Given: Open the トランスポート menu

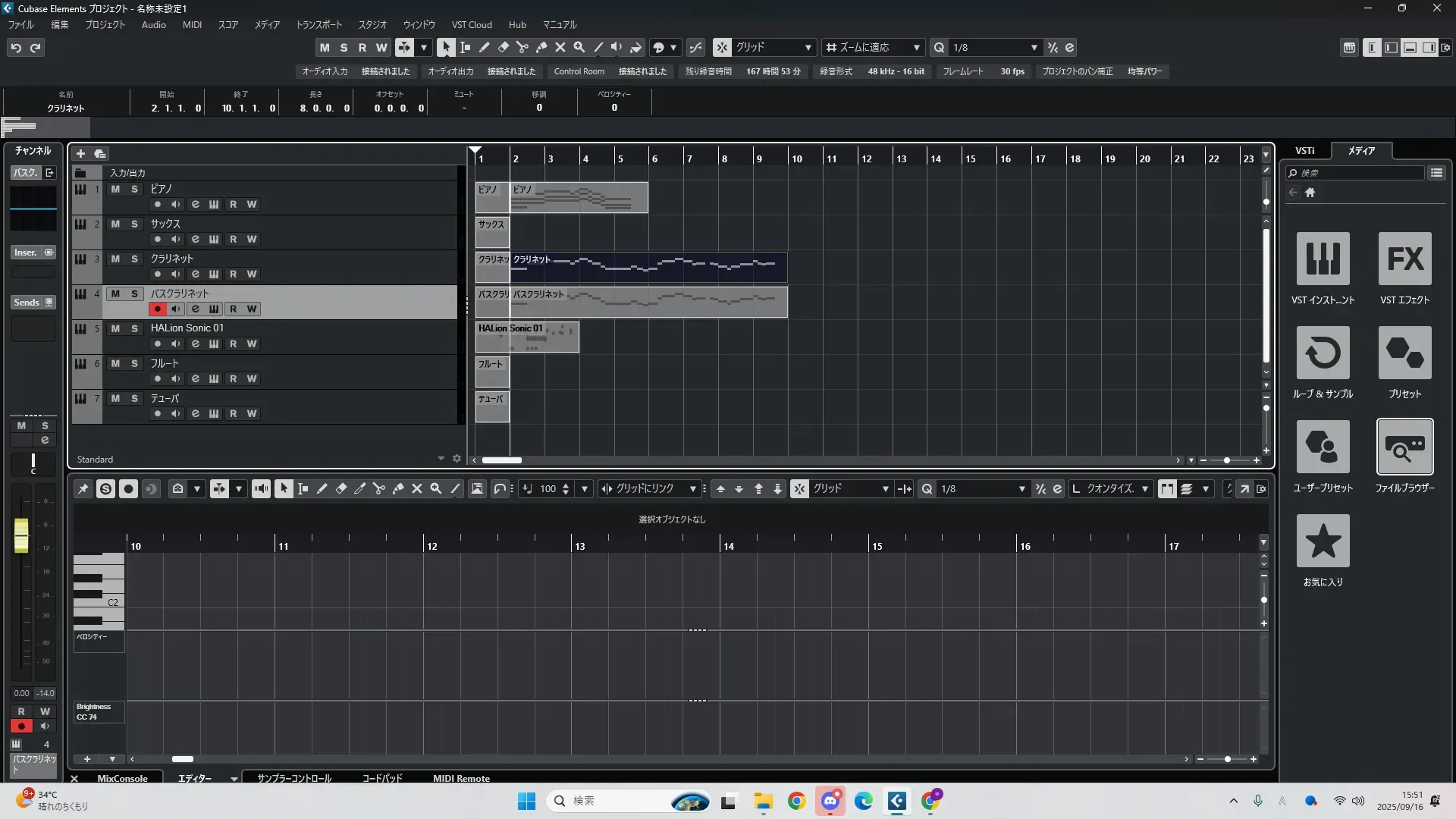Looking at the screenshot, I should tap(318, 25).
